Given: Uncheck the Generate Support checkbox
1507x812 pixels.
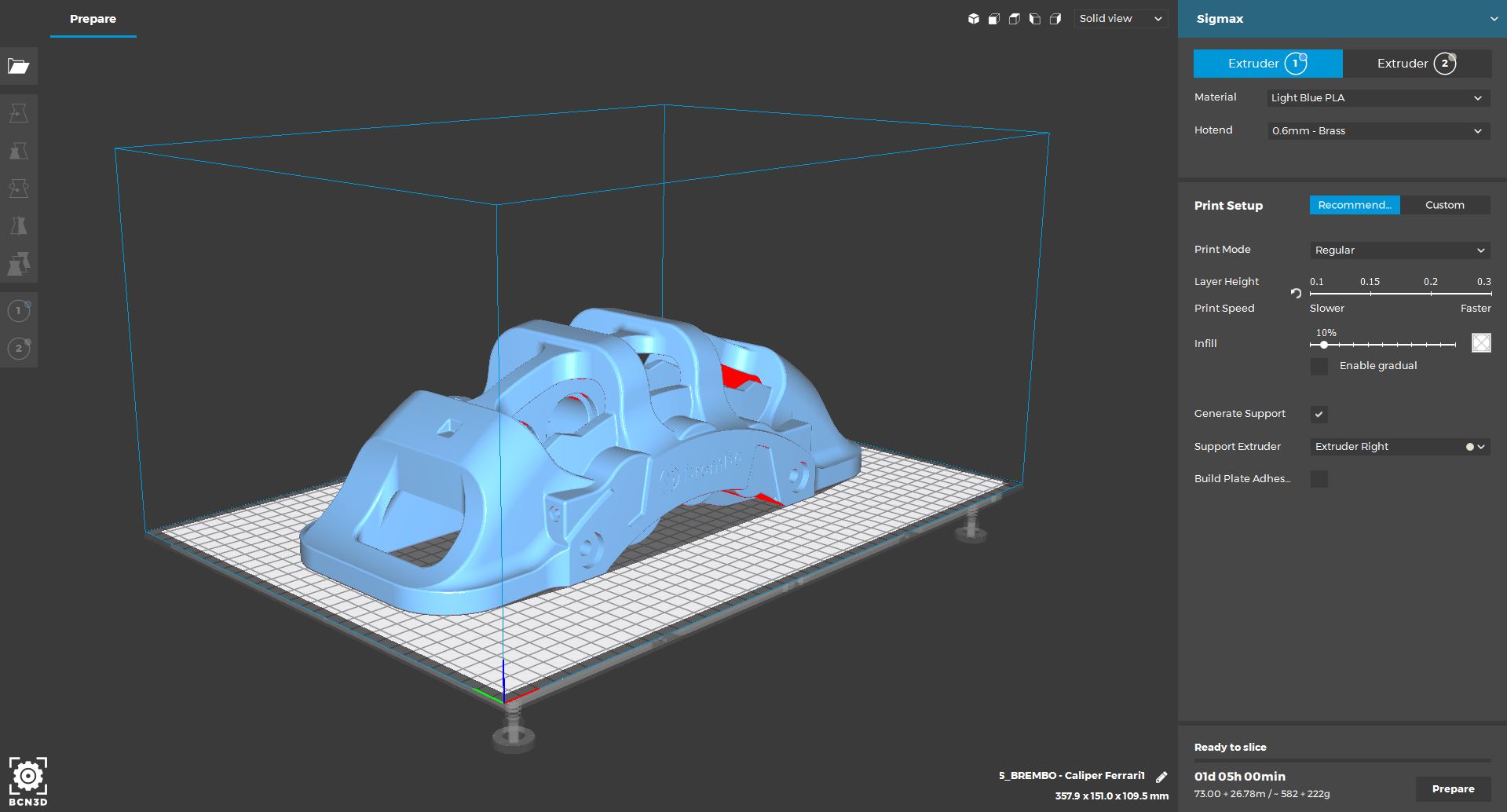Looking at the screenshot, I should click(x=1319, y=415).
